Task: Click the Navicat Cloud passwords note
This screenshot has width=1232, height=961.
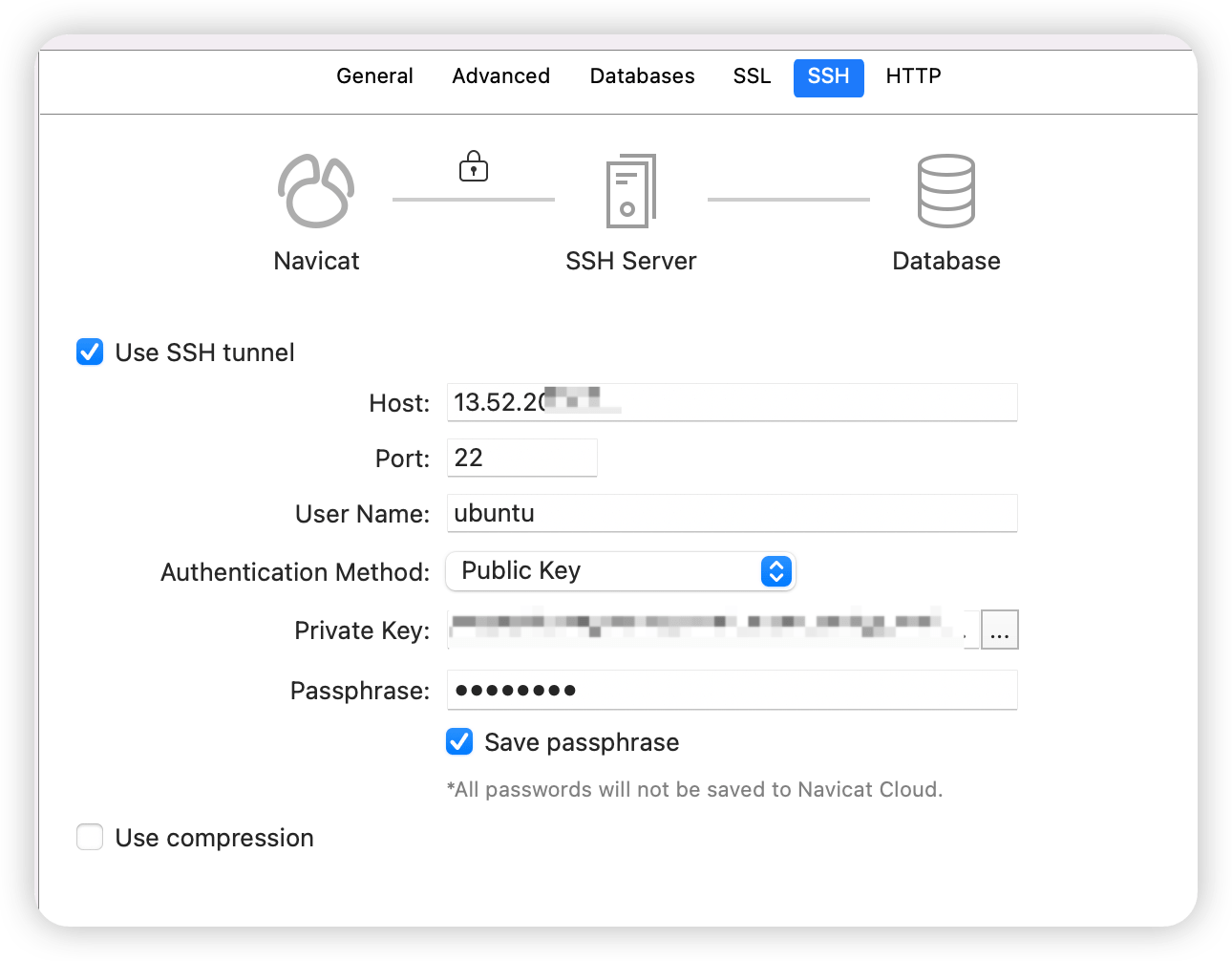Action: 694,790
